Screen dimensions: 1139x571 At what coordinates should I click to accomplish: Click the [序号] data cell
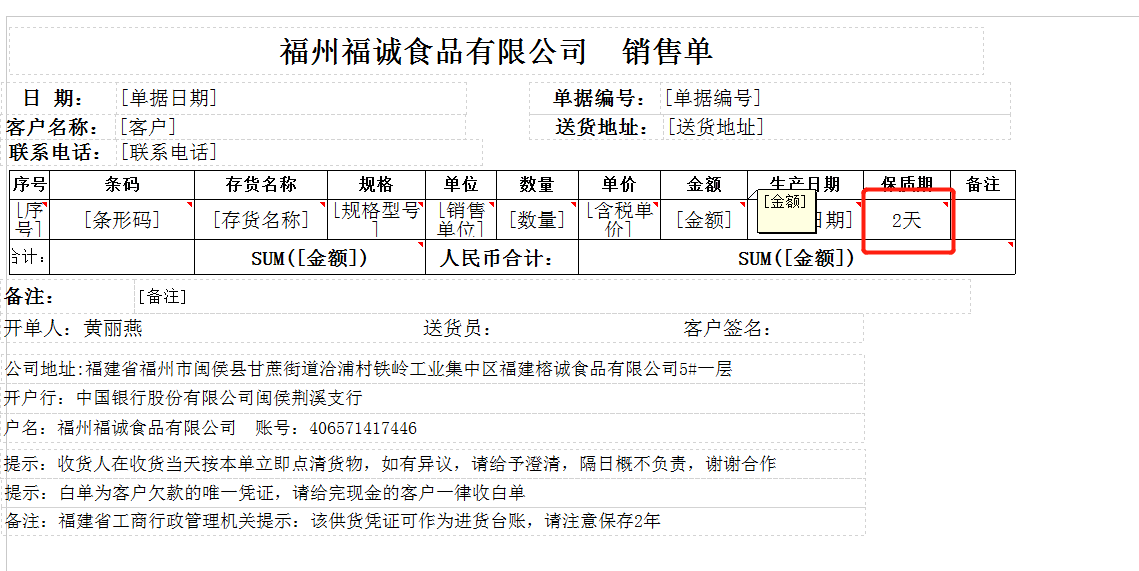coord(30,219)
